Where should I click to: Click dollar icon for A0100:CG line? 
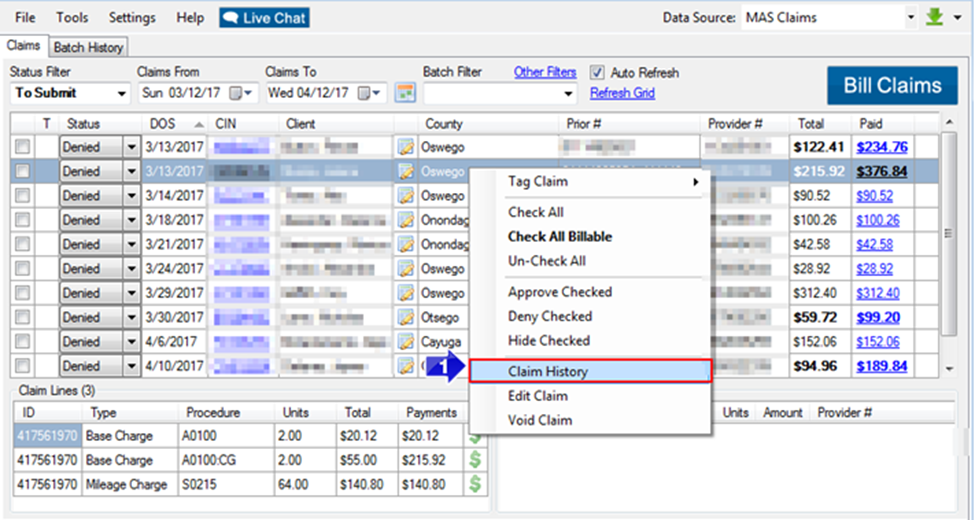pyautogui.click(x=475, y=460)
